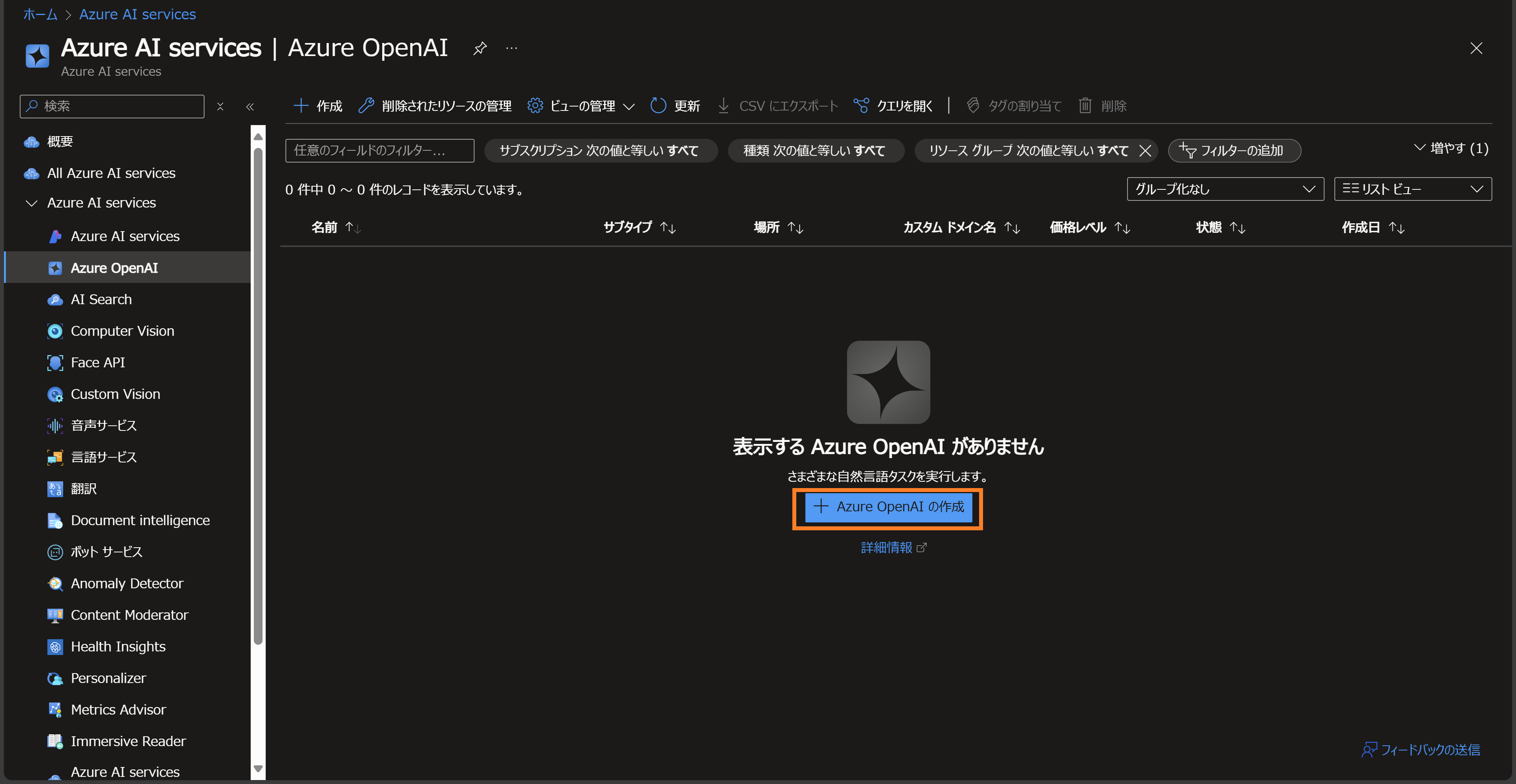Open Personalizer icon in sidebar
This screenshot has width=1516, height=784.
pos(55,678)
